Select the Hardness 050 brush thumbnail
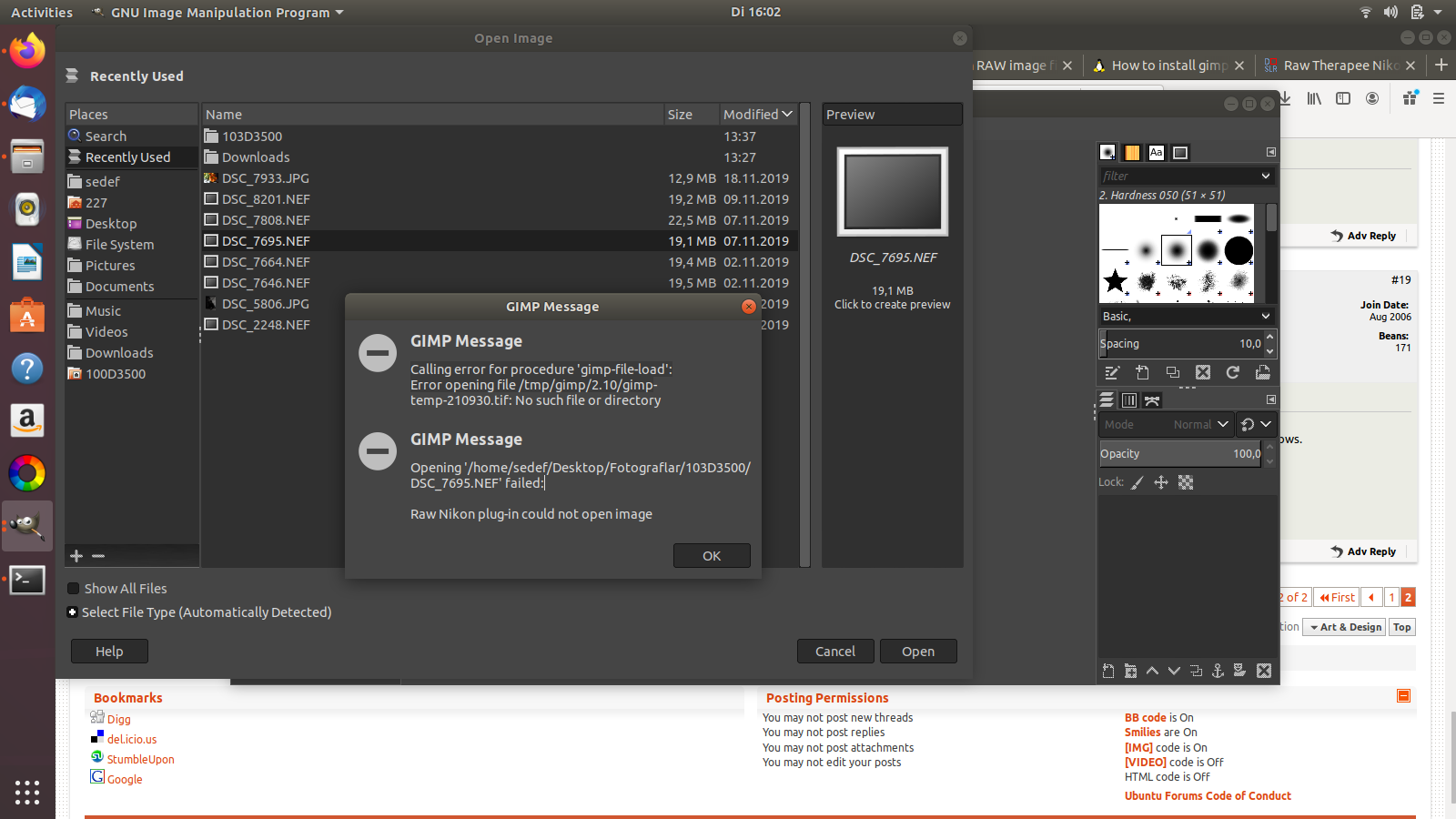This screenshot has width=1456, height=819. pyautogui.click(x=1177, y=250)
